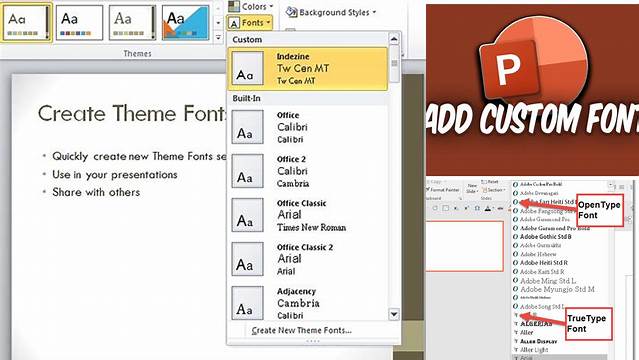Select the Office Classic Arial font theme
The image size is (639, 360).
tap(308, 215)
